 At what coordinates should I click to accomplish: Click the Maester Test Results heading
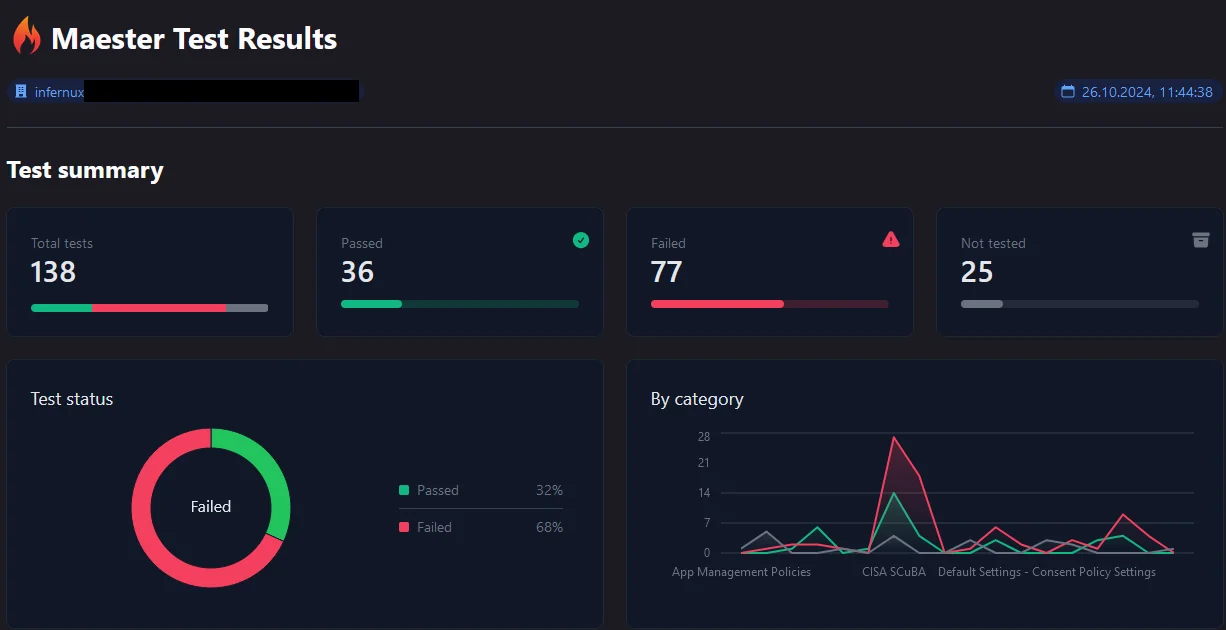pyautogui.click(x=194, y=39)
